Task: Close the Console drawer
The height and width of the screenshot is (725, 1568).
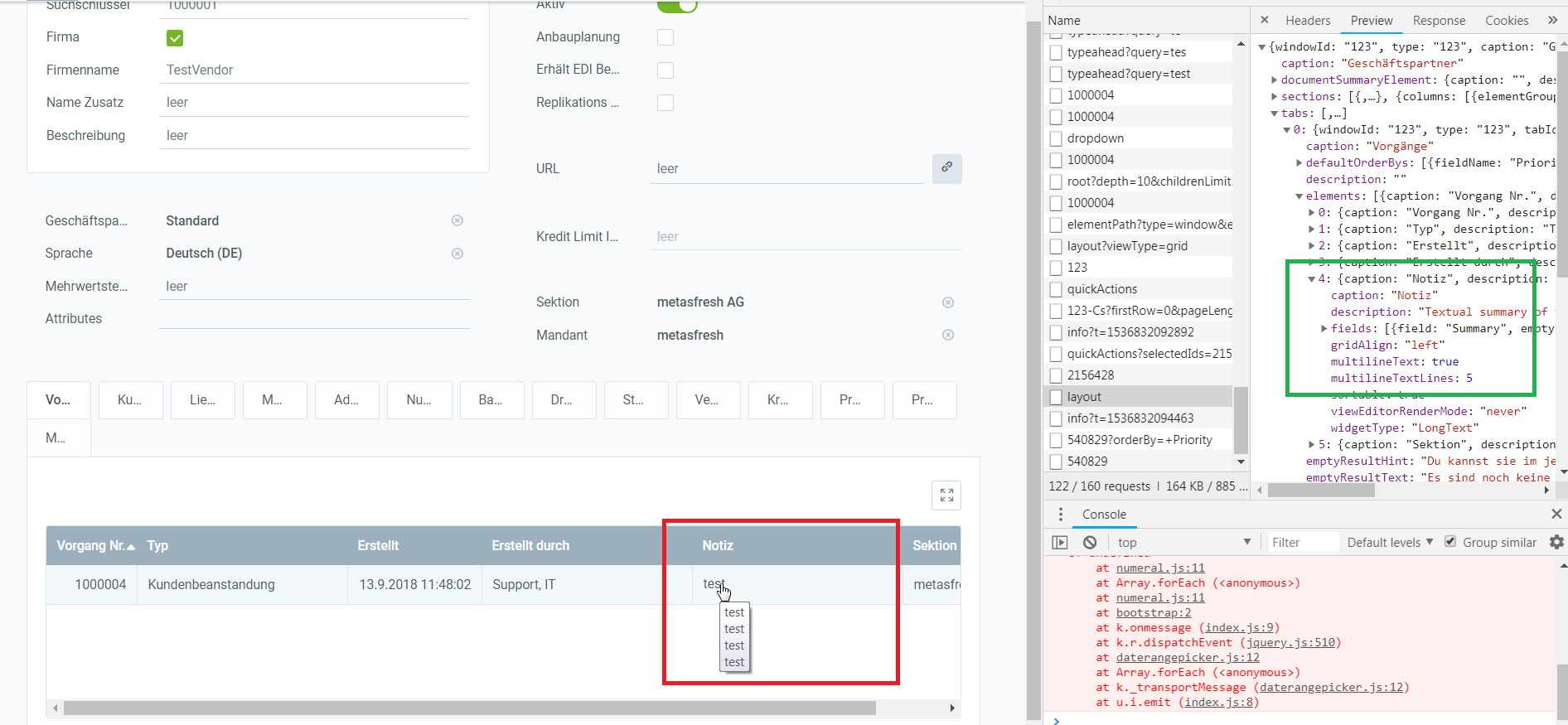Action: point(1556,515)
